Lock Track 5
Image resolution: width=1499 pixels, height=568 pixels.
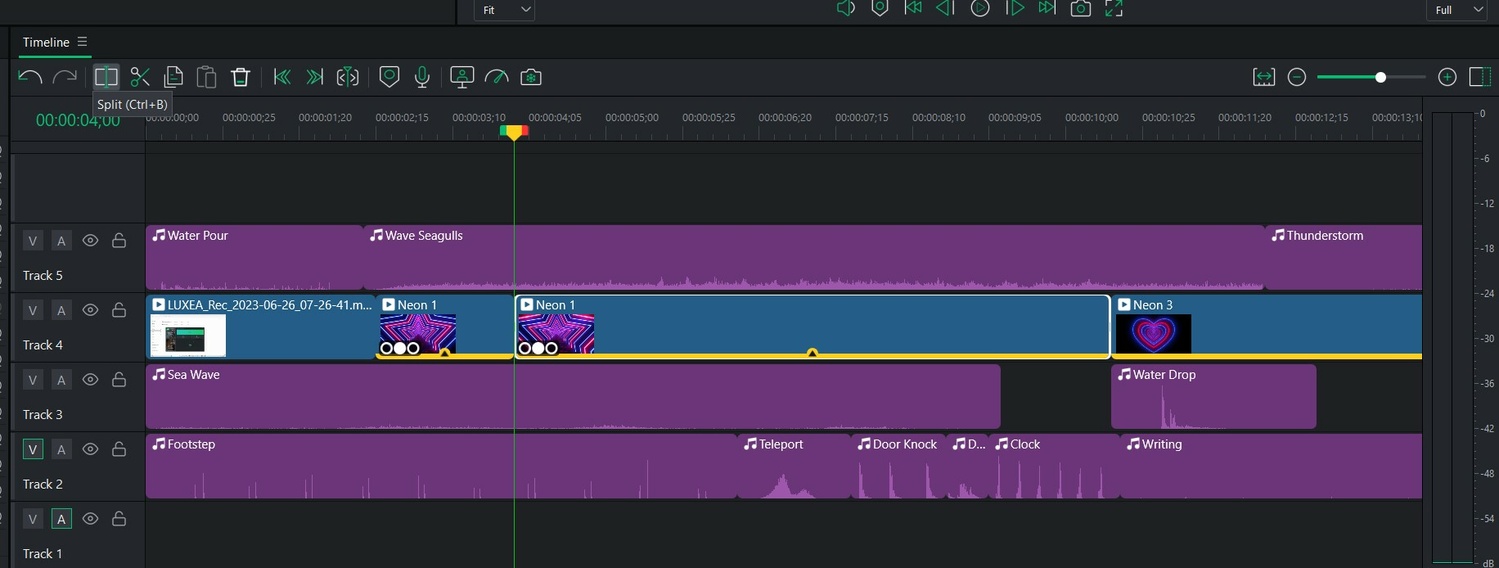click(119, 240)
